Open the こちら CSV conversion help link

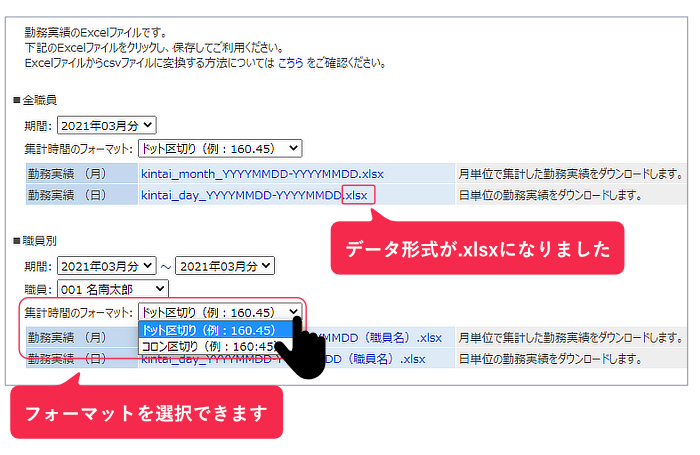point(293,63)
